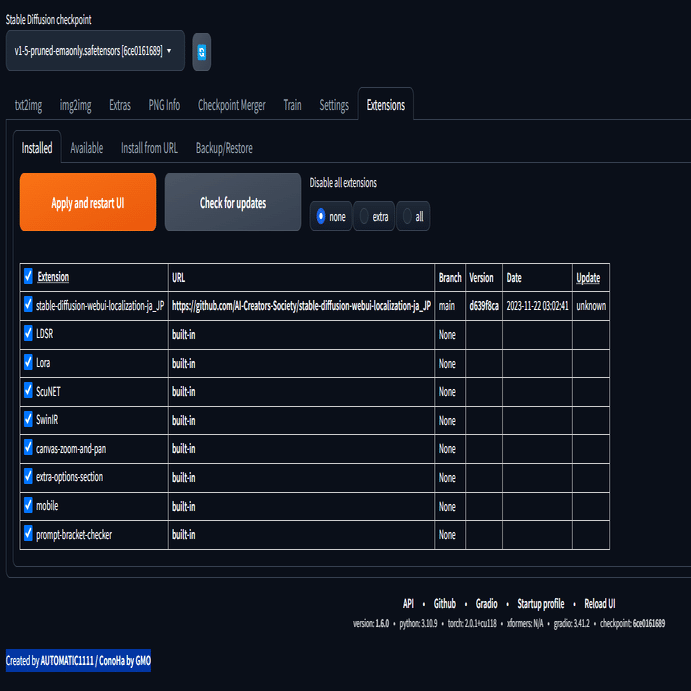Toggle the prompt-bracket-checker checkbox
The width and height of the screenshot is (691, 691).
pyautogui.click(x=28, y=533)
